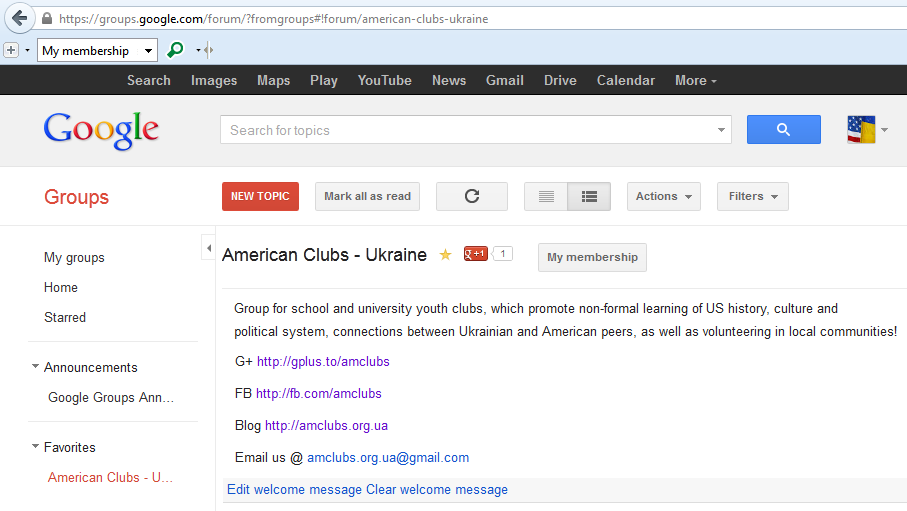Click the green magnifier search icon
907x511 pixels.
pos(175,50)
